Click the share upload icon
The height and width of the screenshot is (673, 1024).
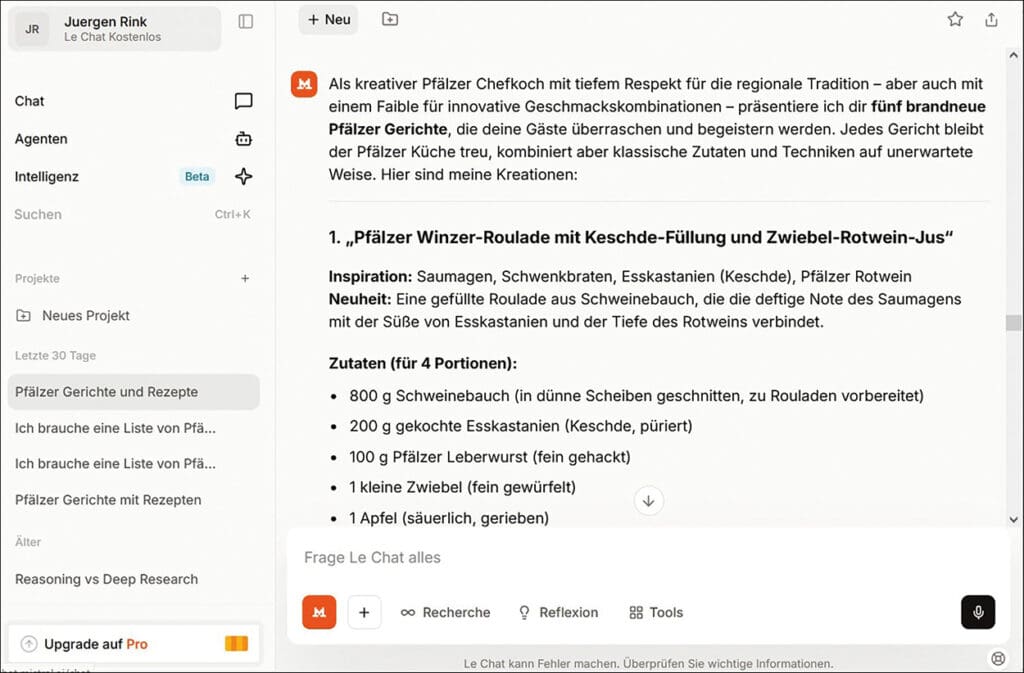pyautogui.click(x=991, y=19)
